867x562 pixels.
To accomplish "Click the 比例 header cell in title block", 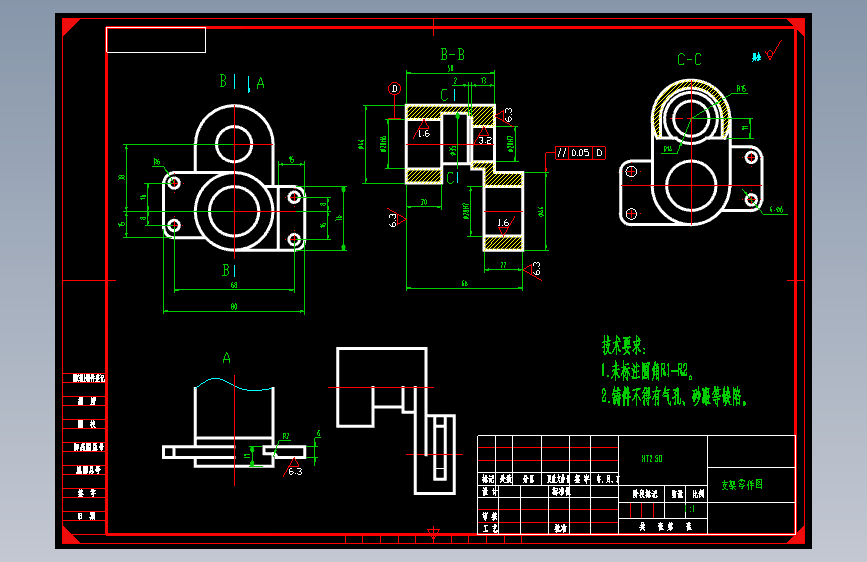I will pos(698,494).
